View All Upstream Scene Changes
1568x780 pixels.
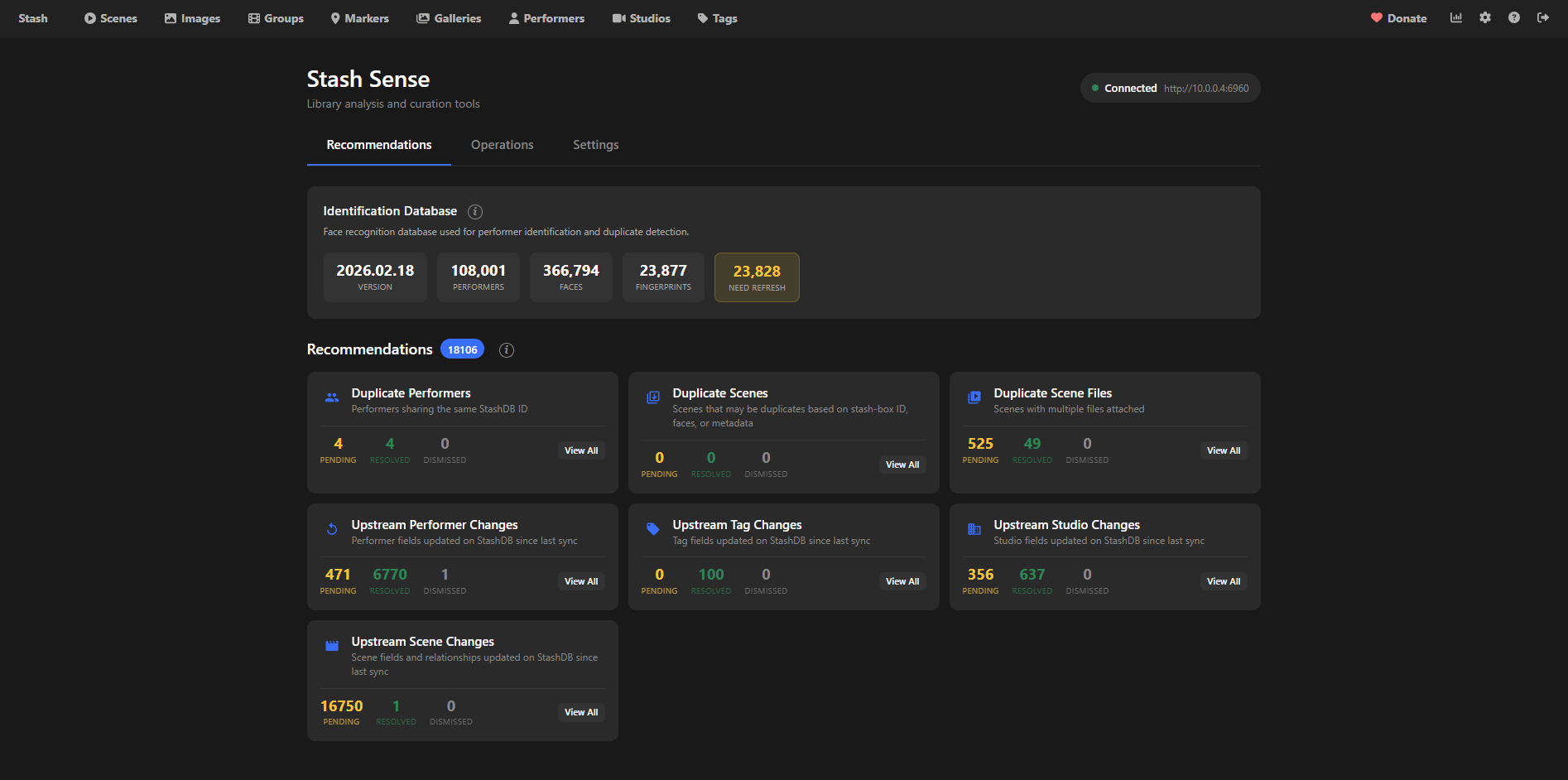click(x=580, y=712)
